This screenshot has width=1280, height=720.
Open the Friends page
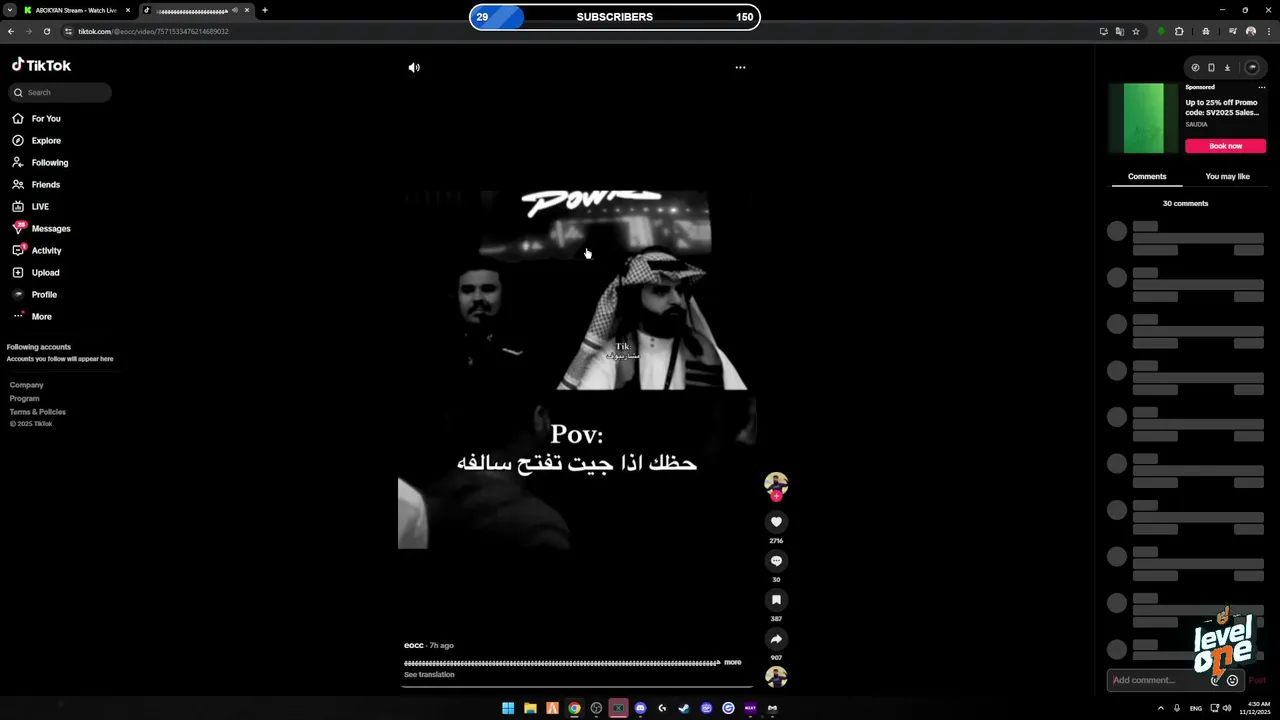click(x=46, y=185)
